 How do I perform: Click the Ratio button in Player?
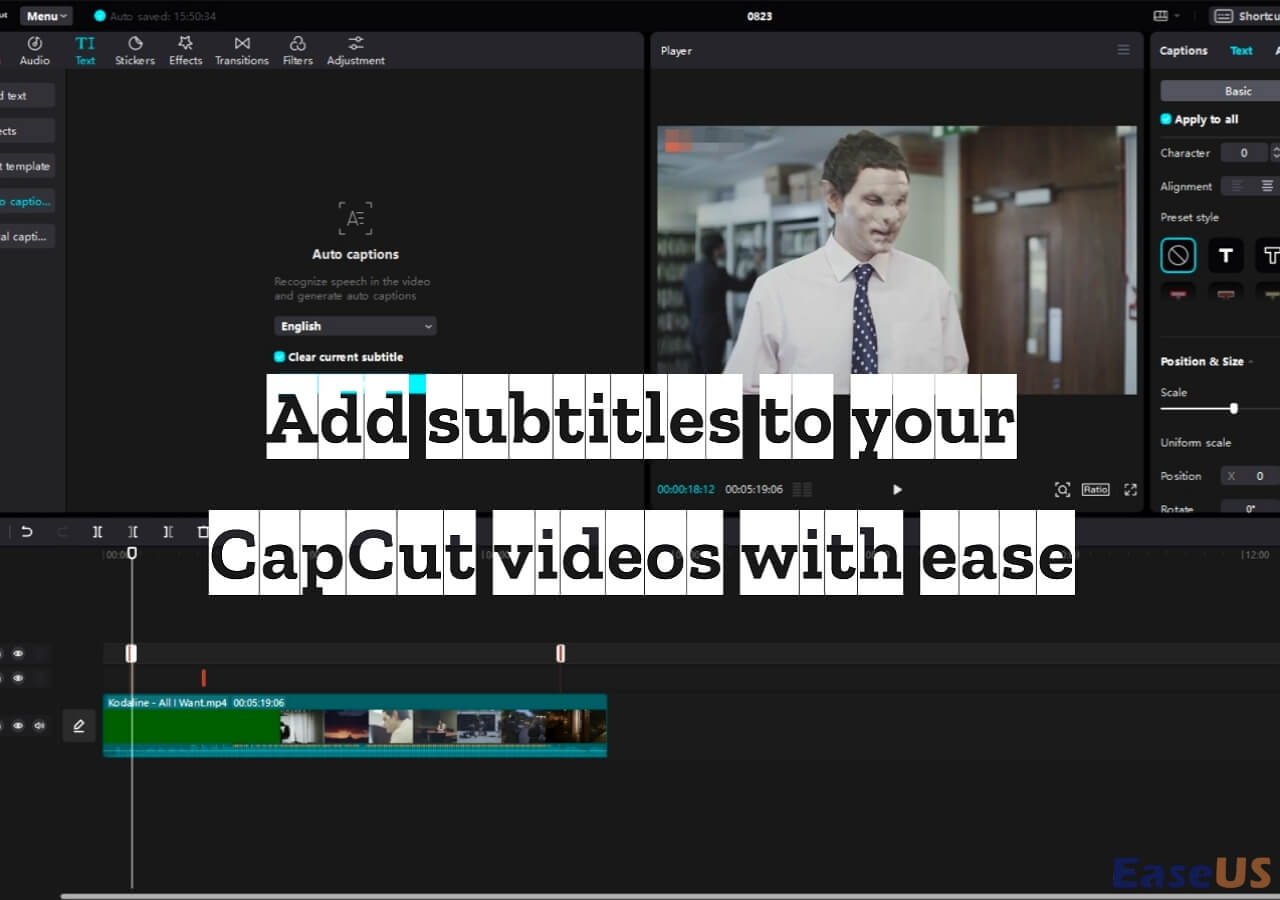(1095, 489)
